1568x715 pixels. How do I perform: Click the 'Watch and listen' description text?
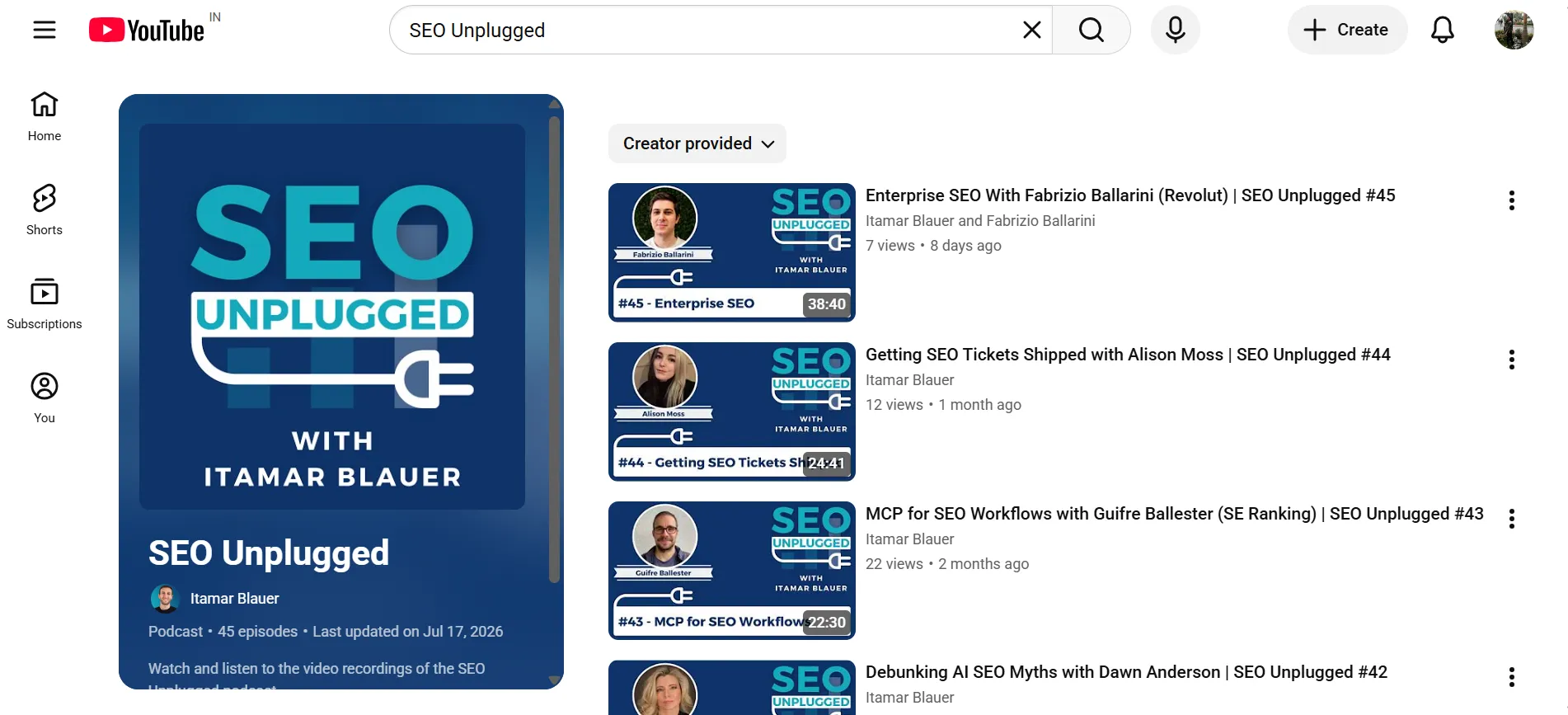tap(317, 675)
